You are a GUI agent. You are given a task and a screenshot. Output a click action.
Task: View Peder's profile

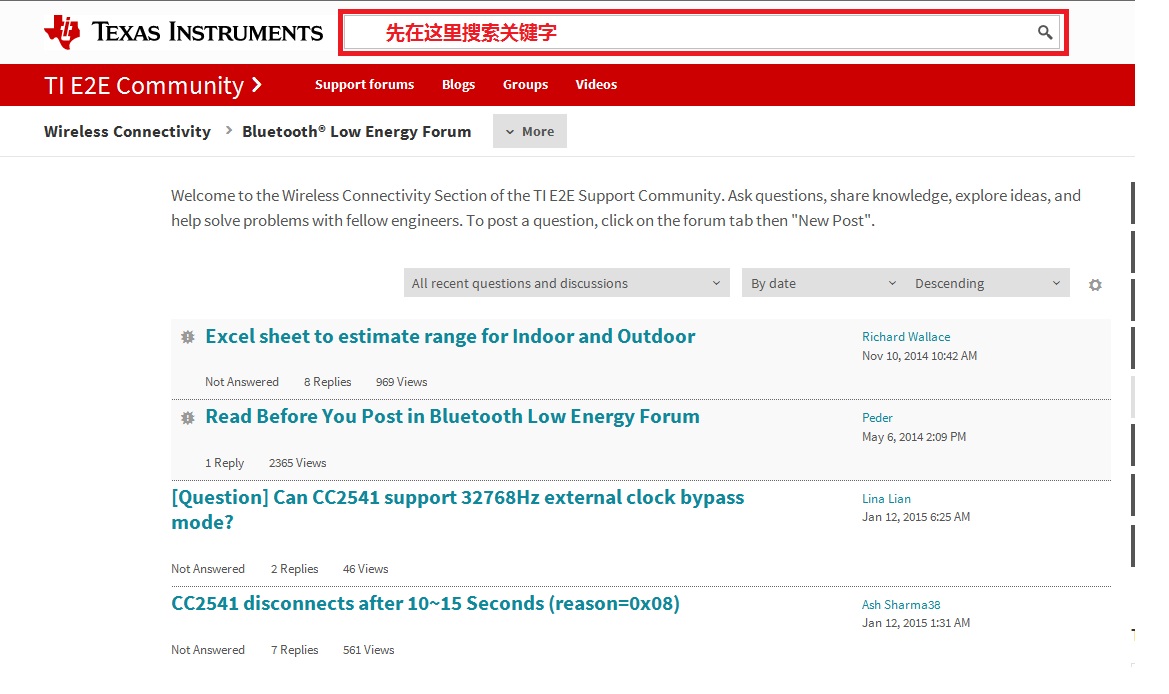point(877,417)
